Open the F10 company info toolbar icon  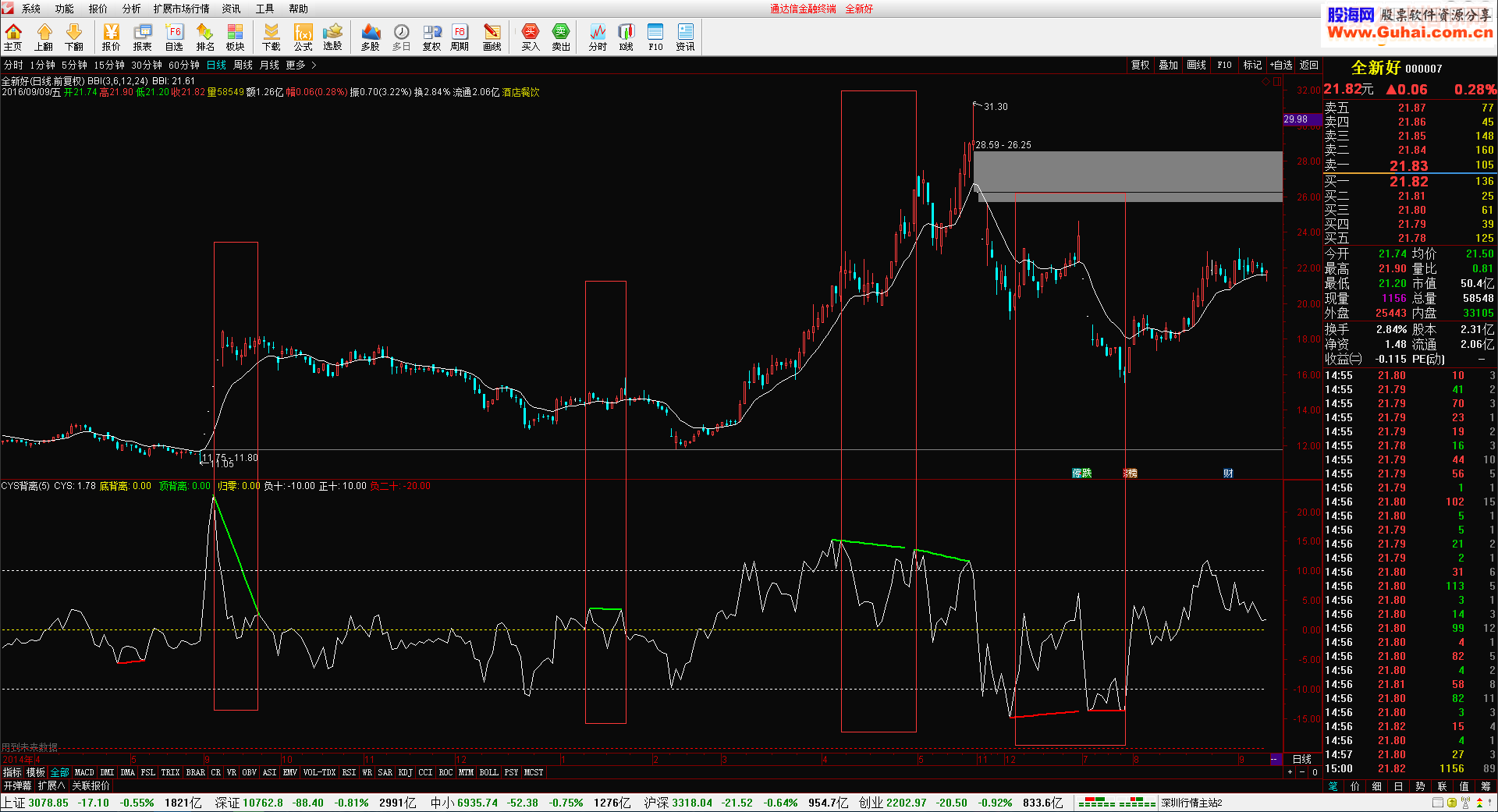click(x=655, y=37)
